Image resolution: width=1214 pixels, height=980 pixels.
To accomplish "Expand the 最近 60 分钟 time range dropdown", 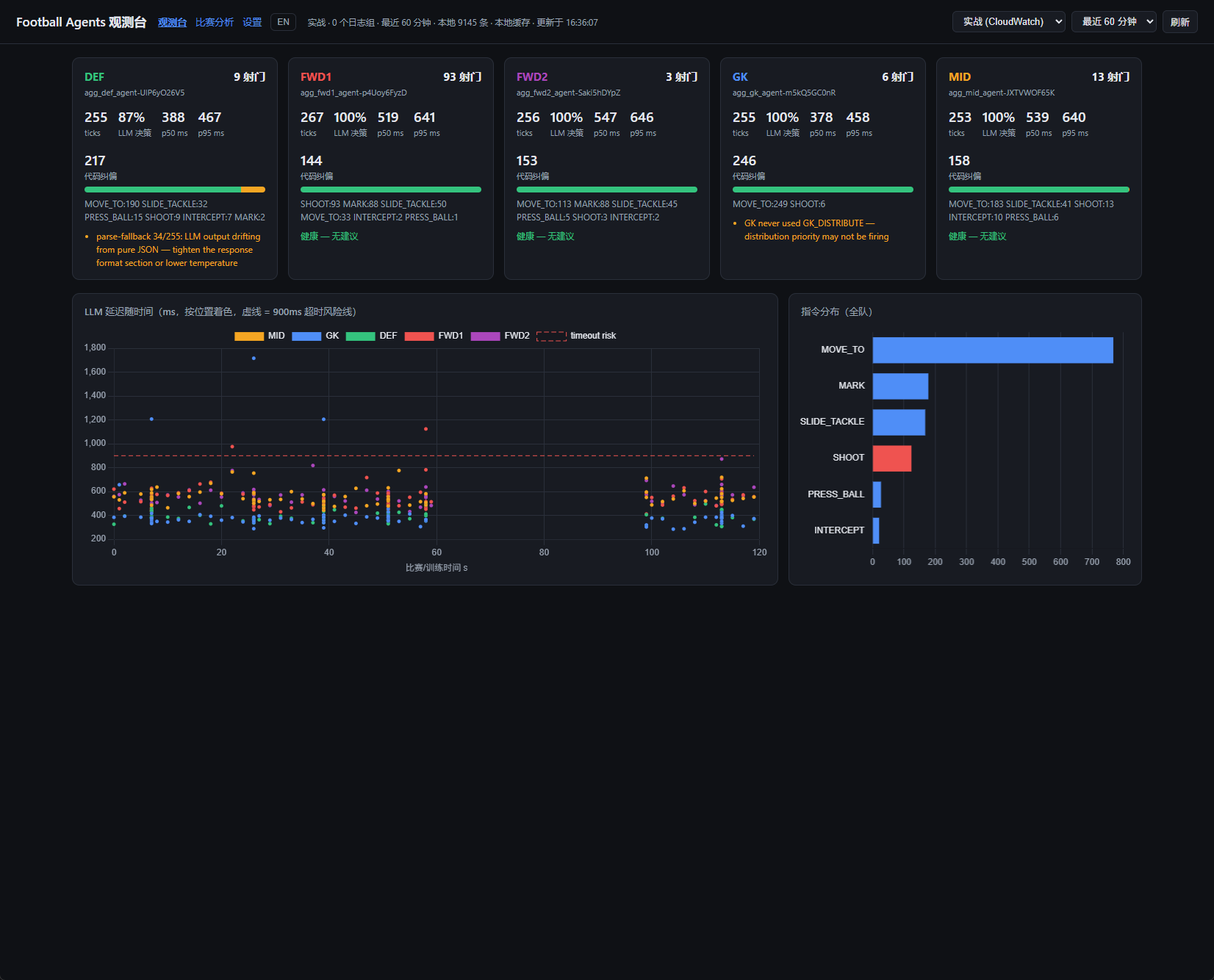I will click(1114, 22).
